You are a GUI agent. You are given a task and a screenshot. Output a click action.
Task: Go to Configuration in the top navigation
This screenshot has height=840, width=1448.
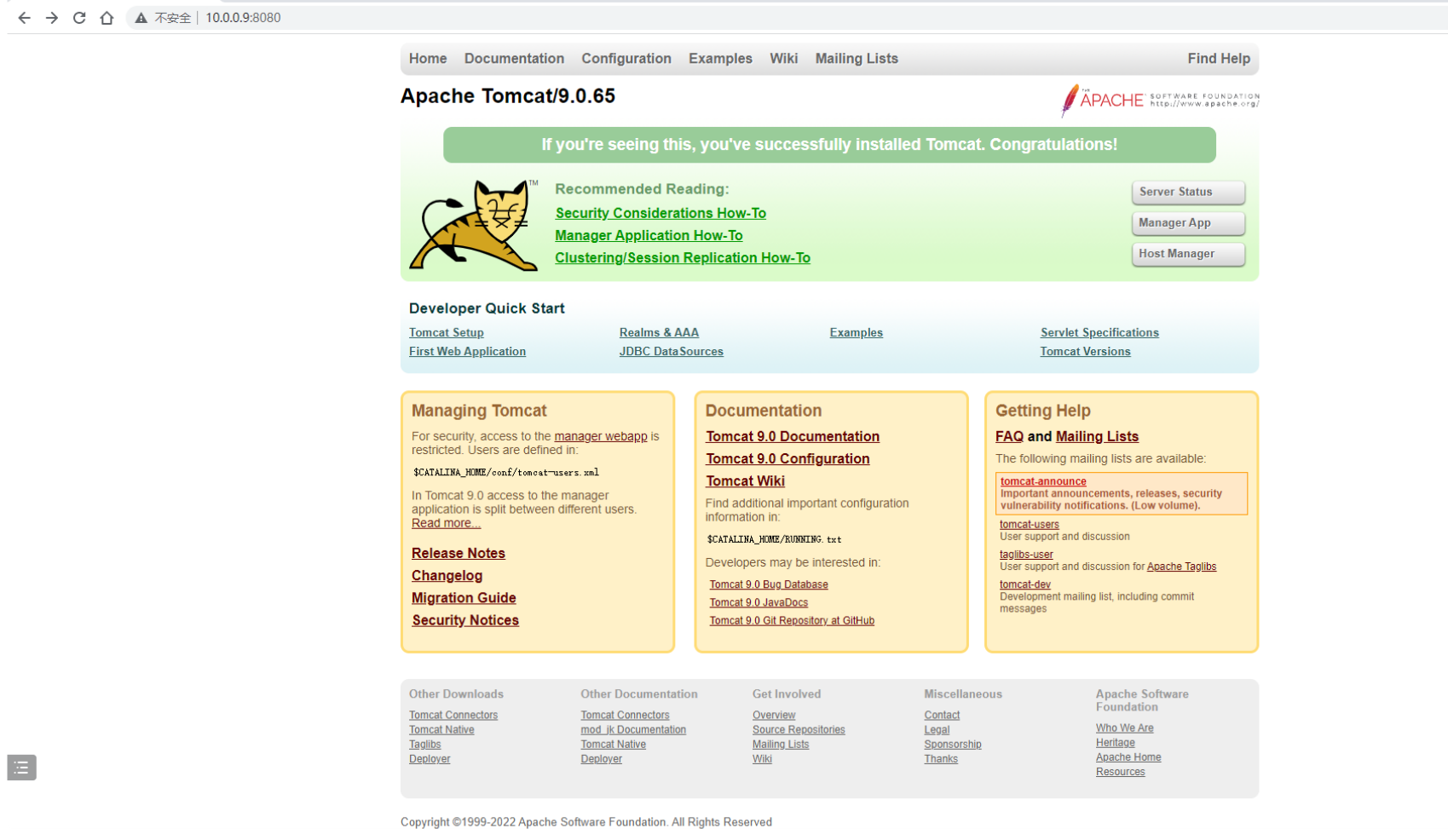(x=626, y=59)
